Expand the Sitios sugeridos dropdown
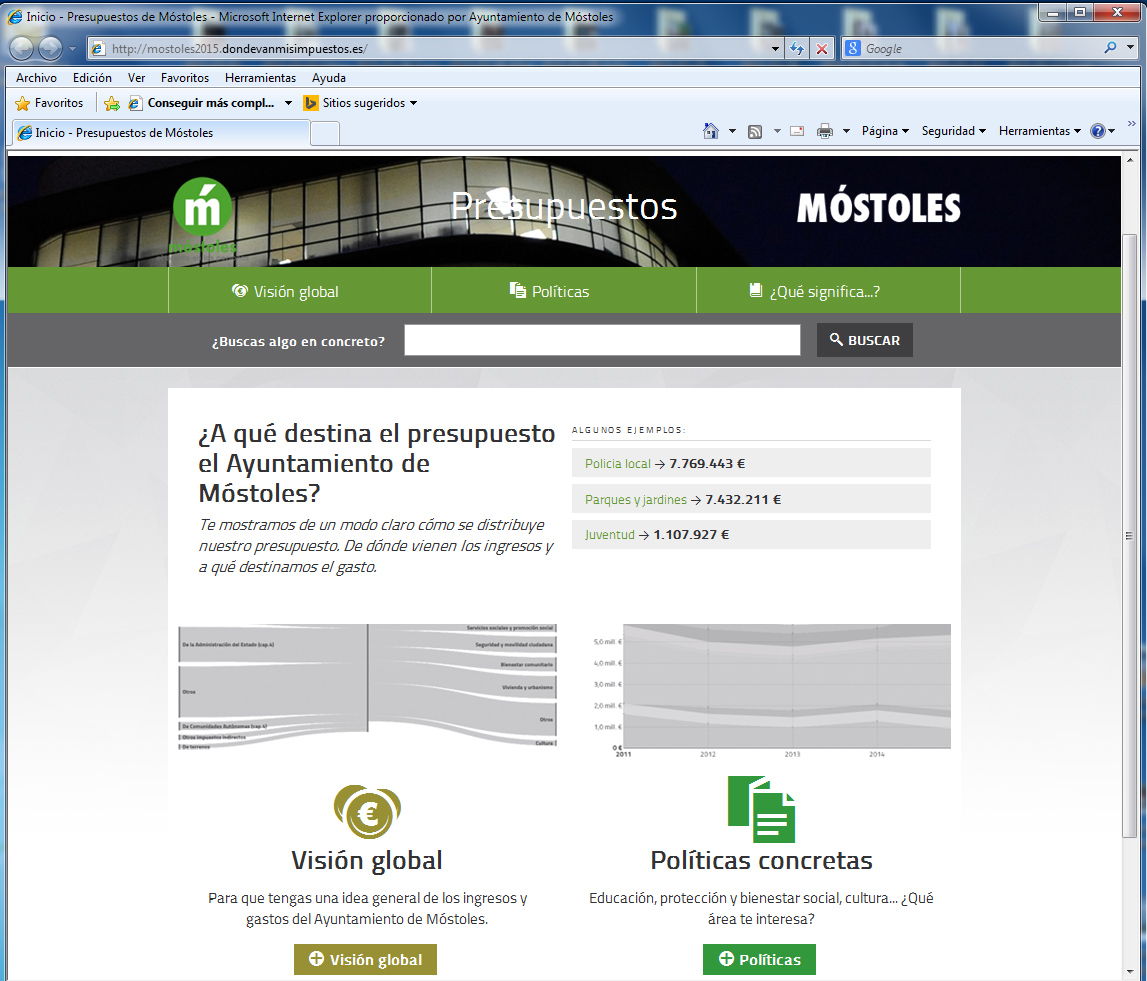This screenshot has width=1147, height=981. (360, 103)
